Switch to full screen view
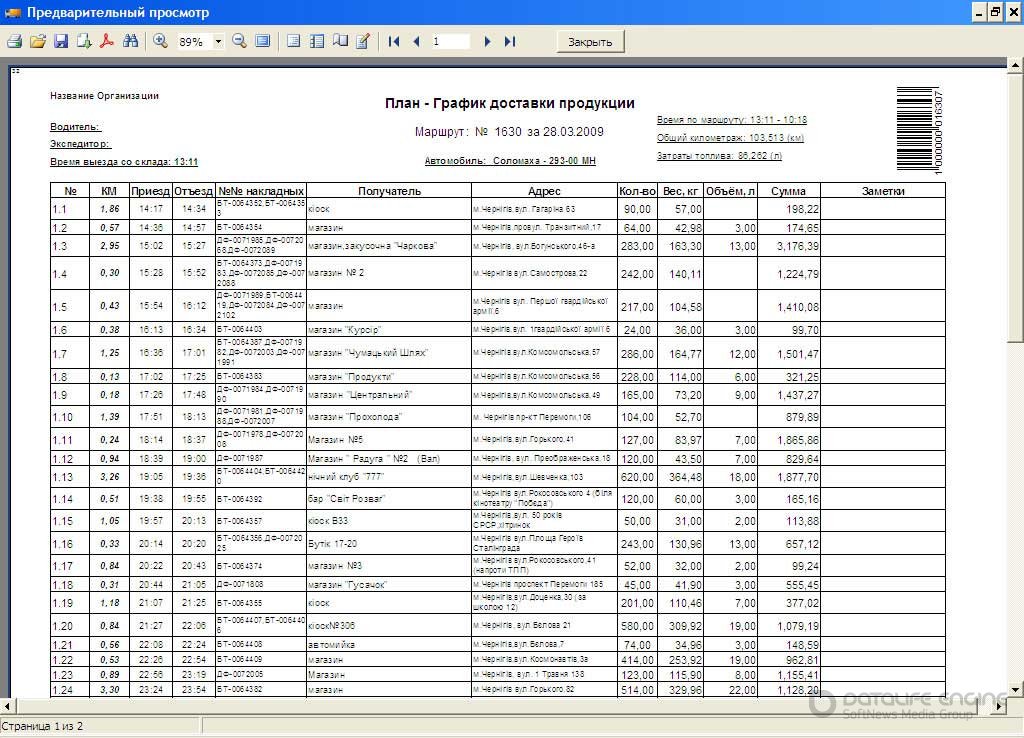 click(263, 41)
